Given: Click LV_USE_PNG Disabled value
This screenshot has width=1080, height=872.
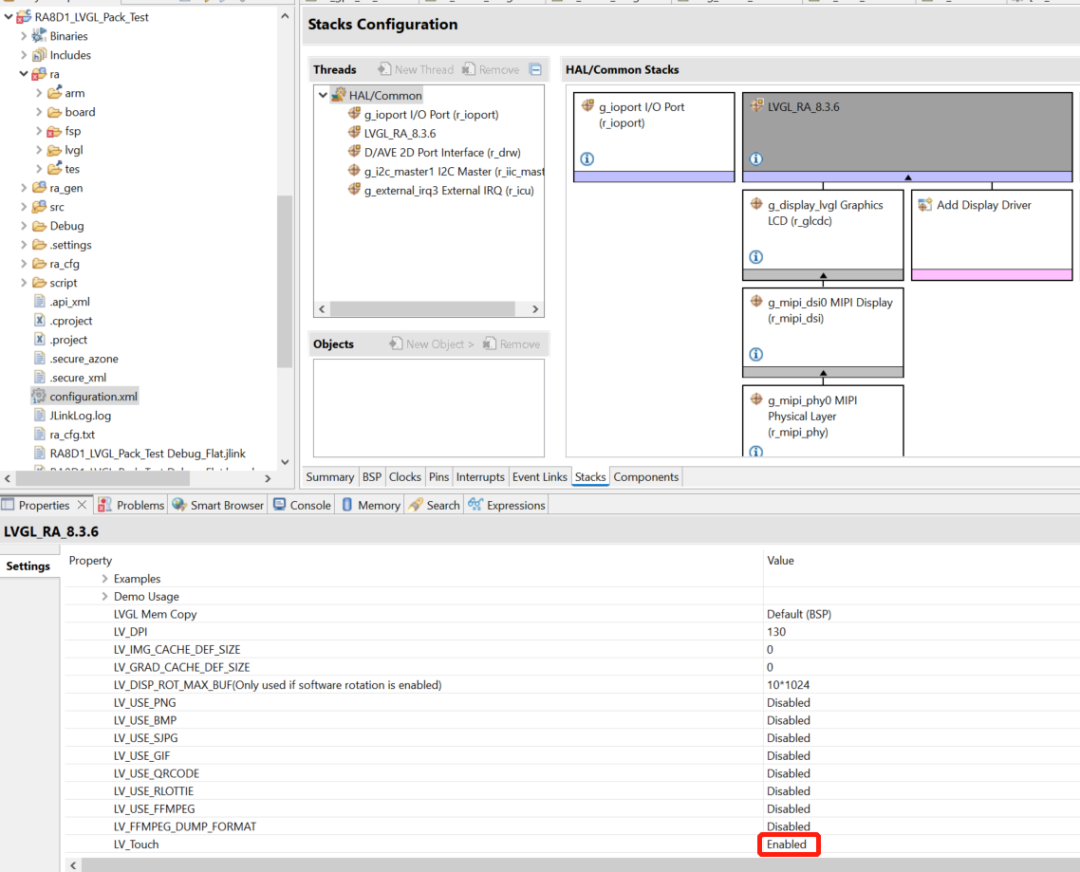Looking at the screenshot, I should (789, 703).
